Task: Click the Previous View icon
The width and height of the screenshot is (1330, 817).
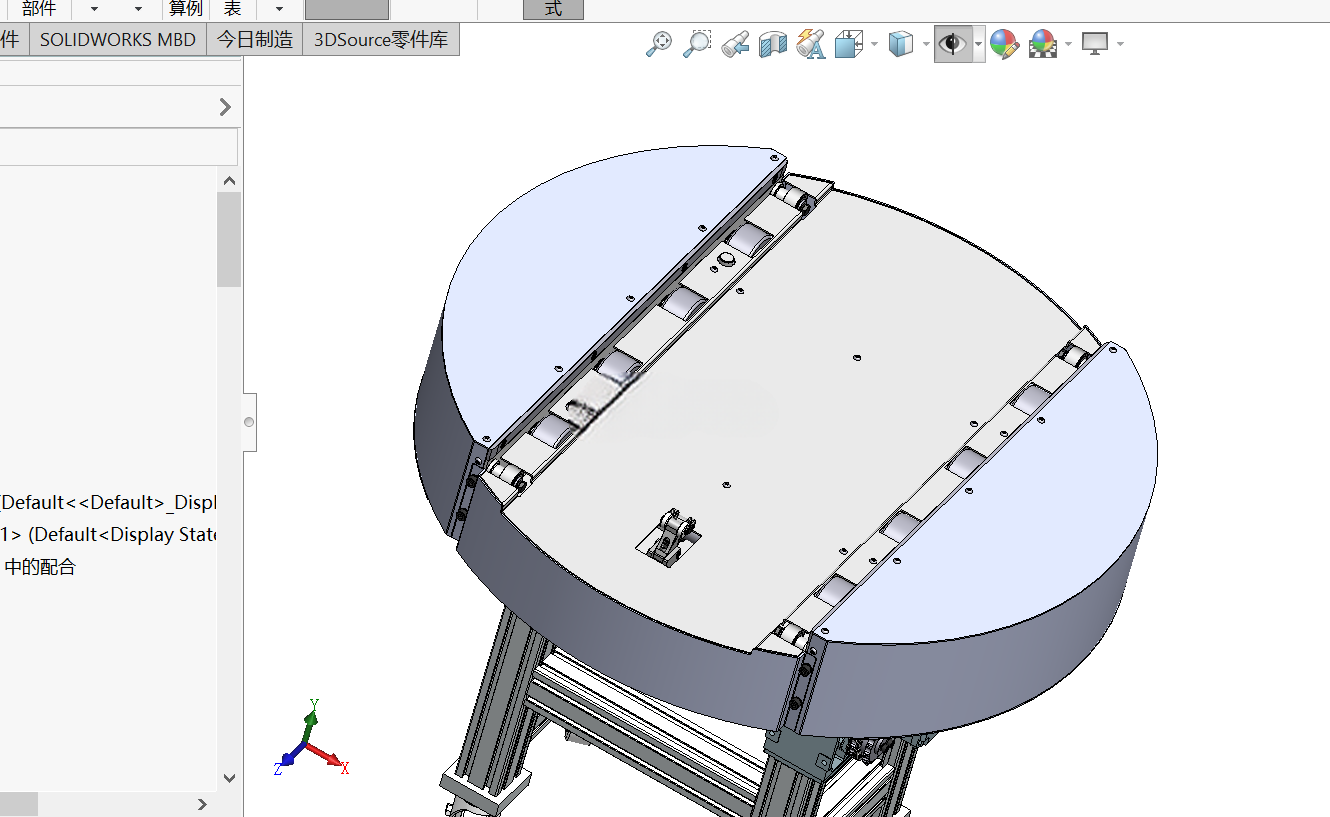Action: click(735, 44)
